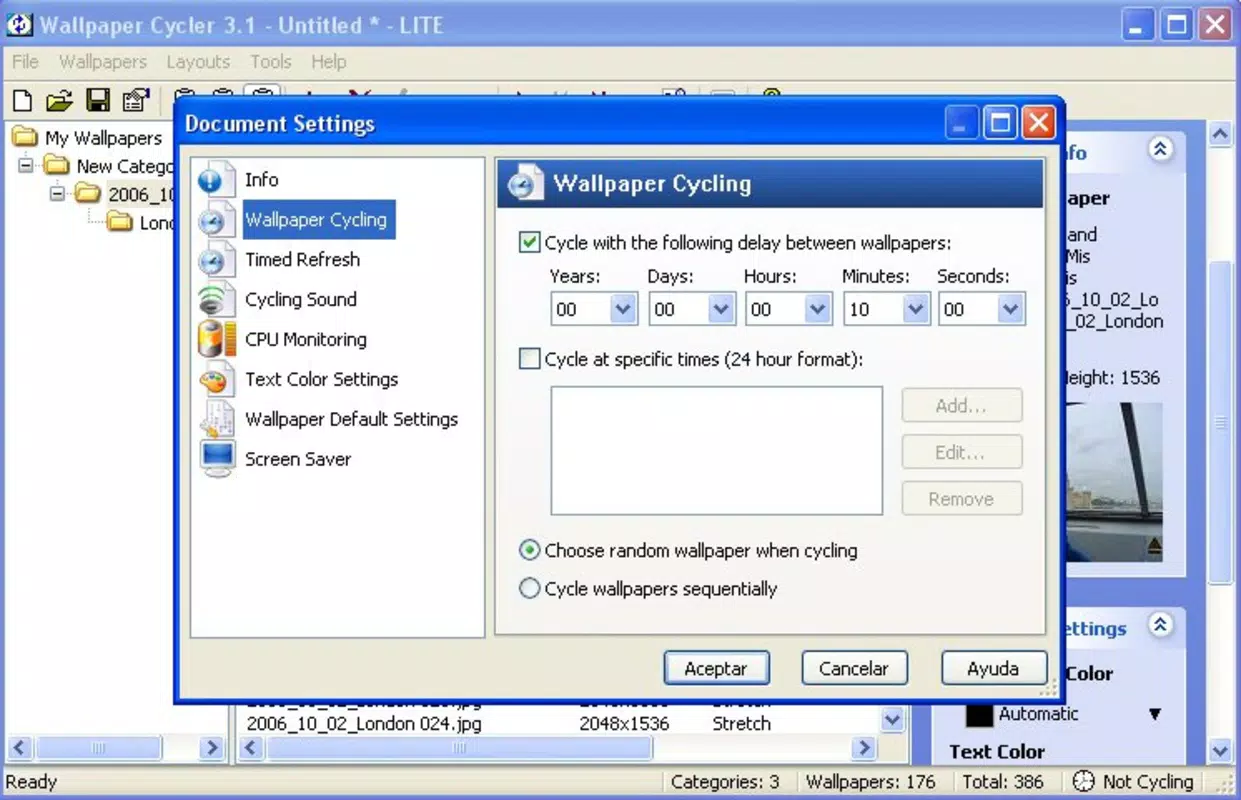Select Choose random wallpaper when cycling
The width and height of the screenshot is (1241, 800).
pos(530,550)
